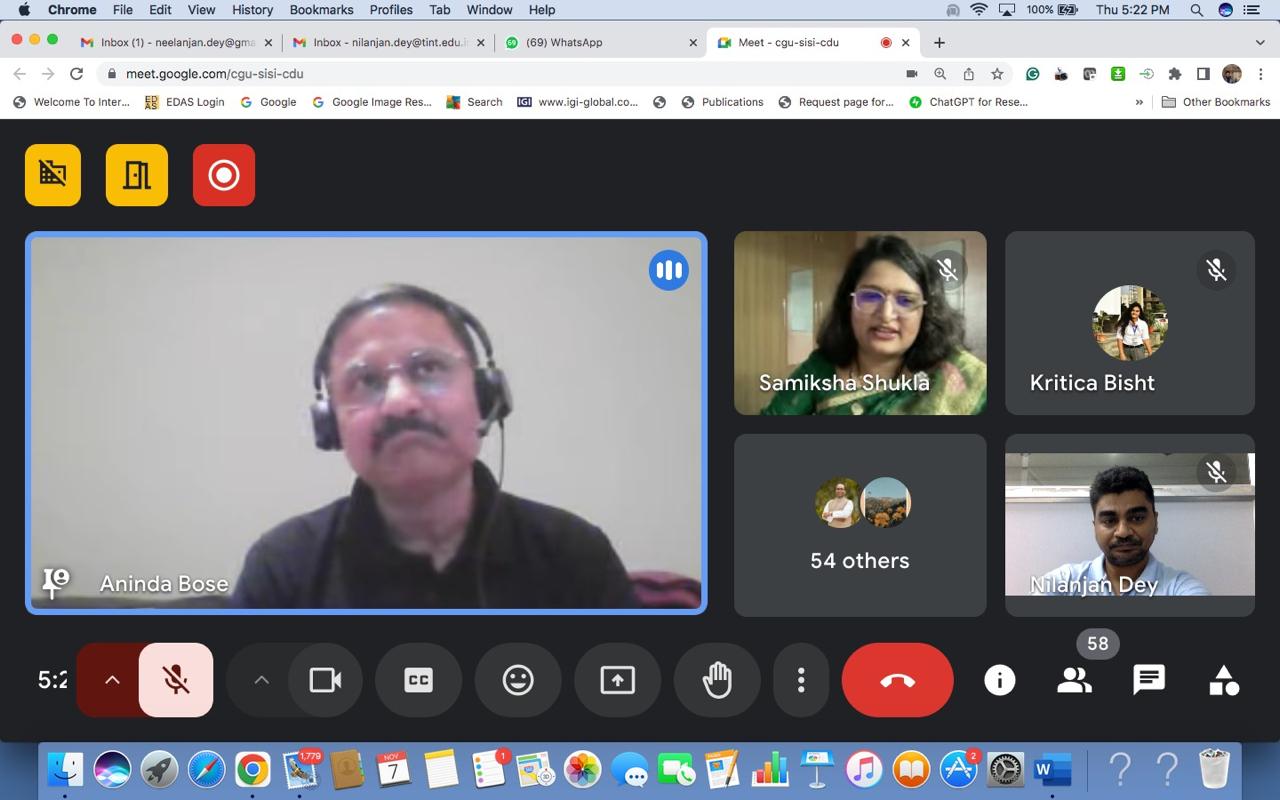This screenshot has height=800, width=1280.
Task: Open the meeting chat panel
Action: pos(1149,680)
